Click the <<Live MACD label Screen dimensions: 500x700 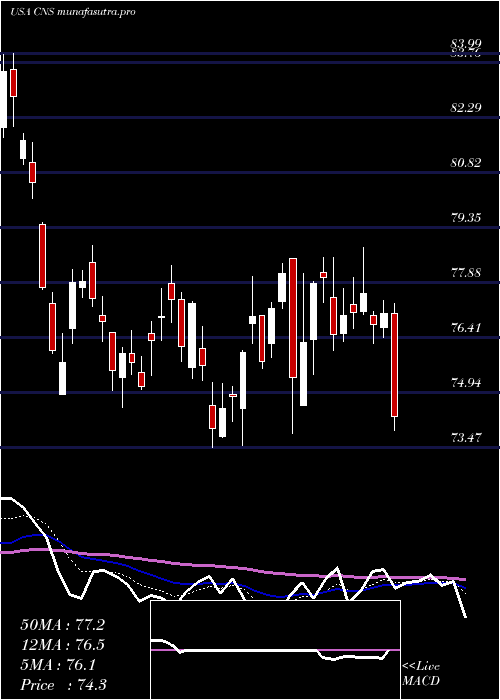(421, 674)
